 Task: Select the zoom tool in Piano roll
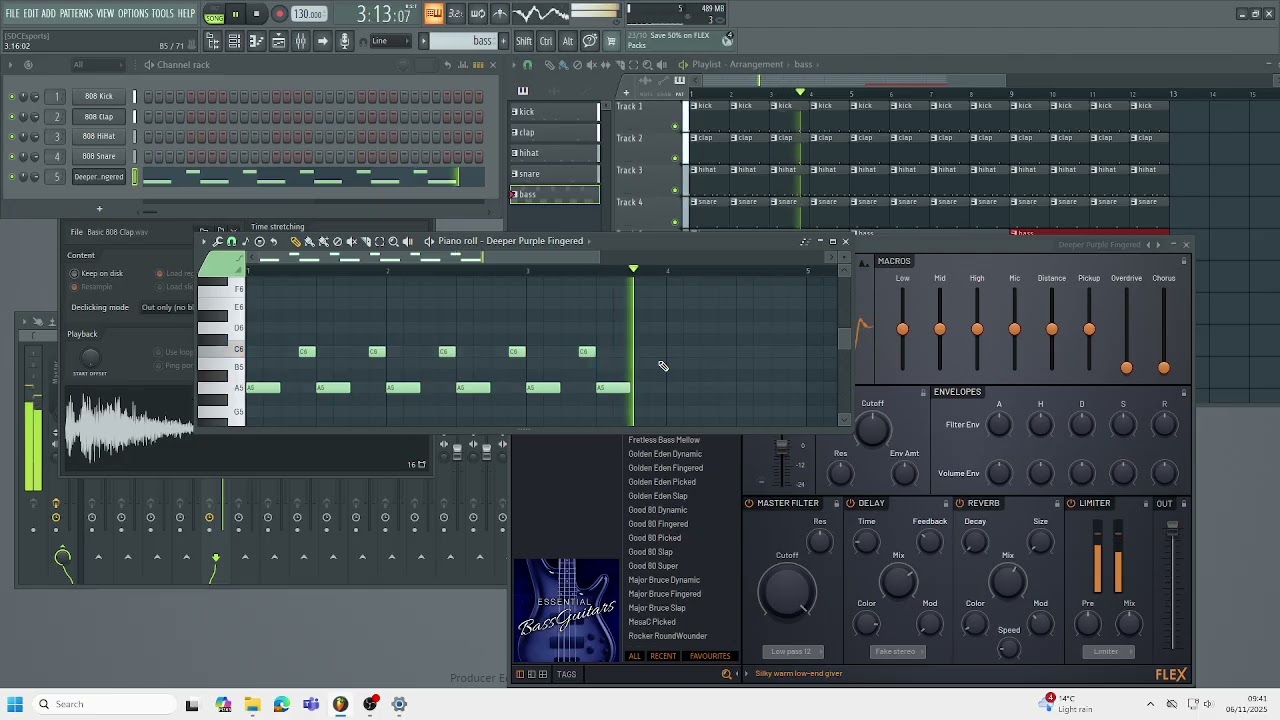pyautogui.click(x=393, y=241)
